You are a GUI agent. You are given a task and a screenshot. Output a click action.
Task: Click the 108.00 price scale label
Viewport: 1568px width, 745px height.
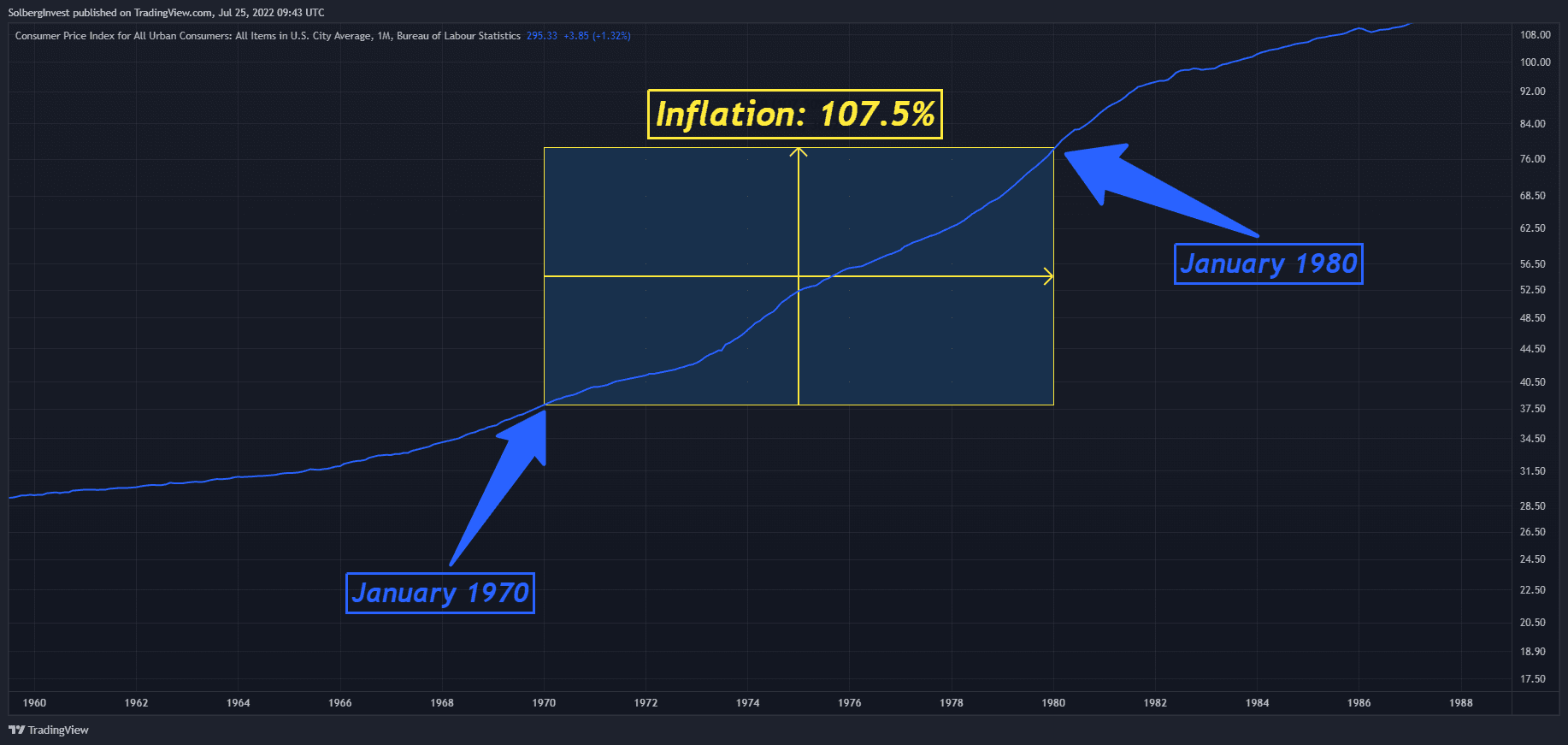[x=1536, y=35]
